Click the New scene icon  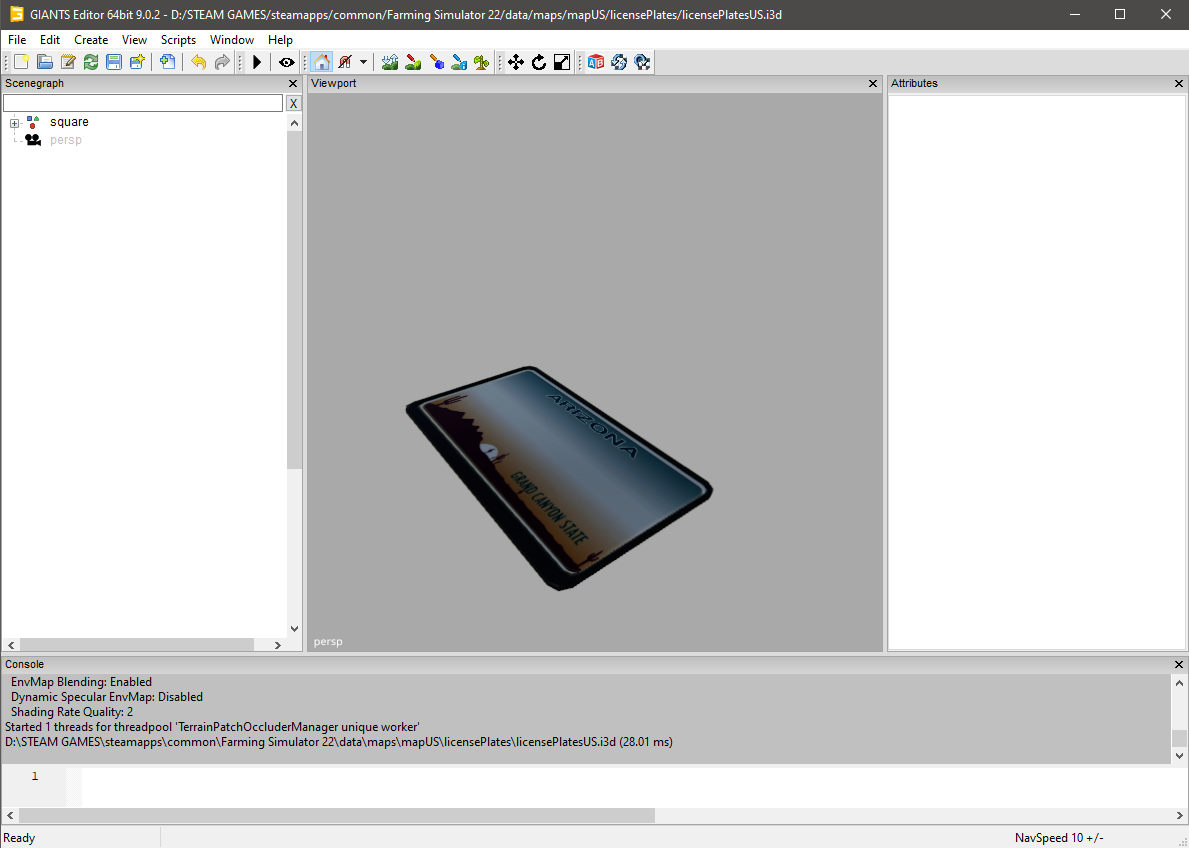[x=22, y=62]
